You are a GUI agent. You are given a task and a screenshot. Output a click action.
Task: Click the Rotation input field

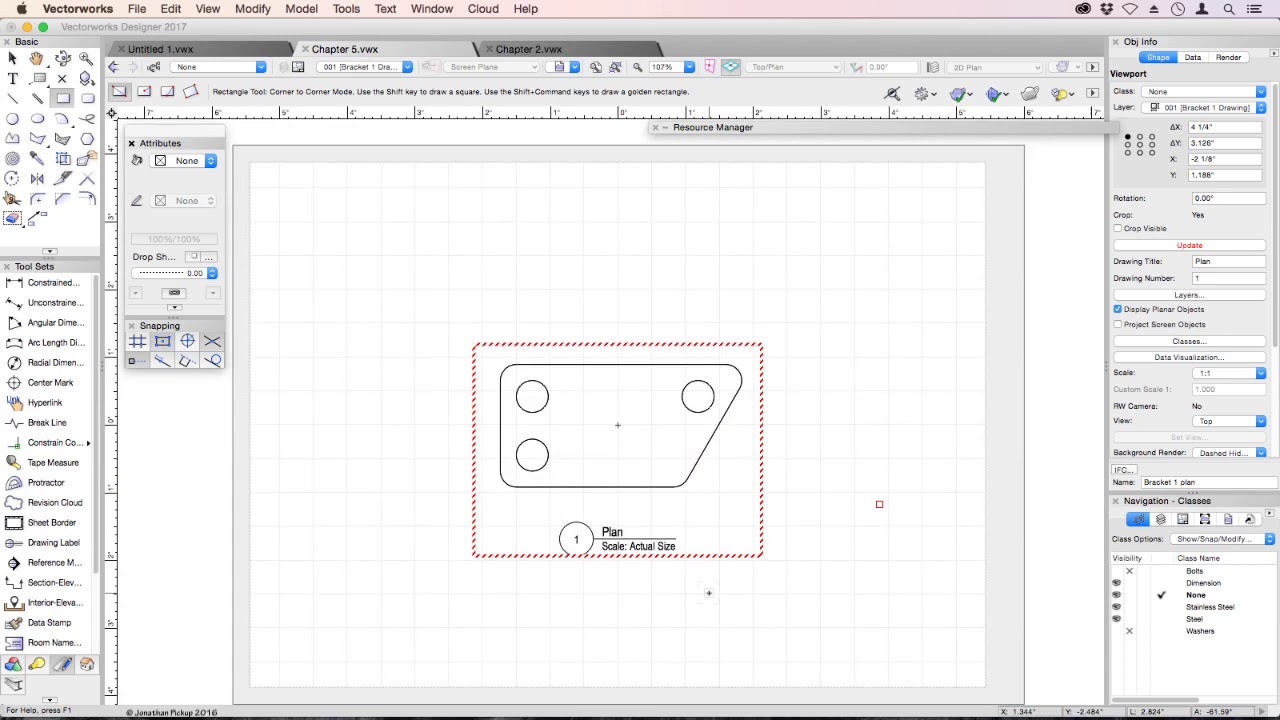click(1228, 199)
